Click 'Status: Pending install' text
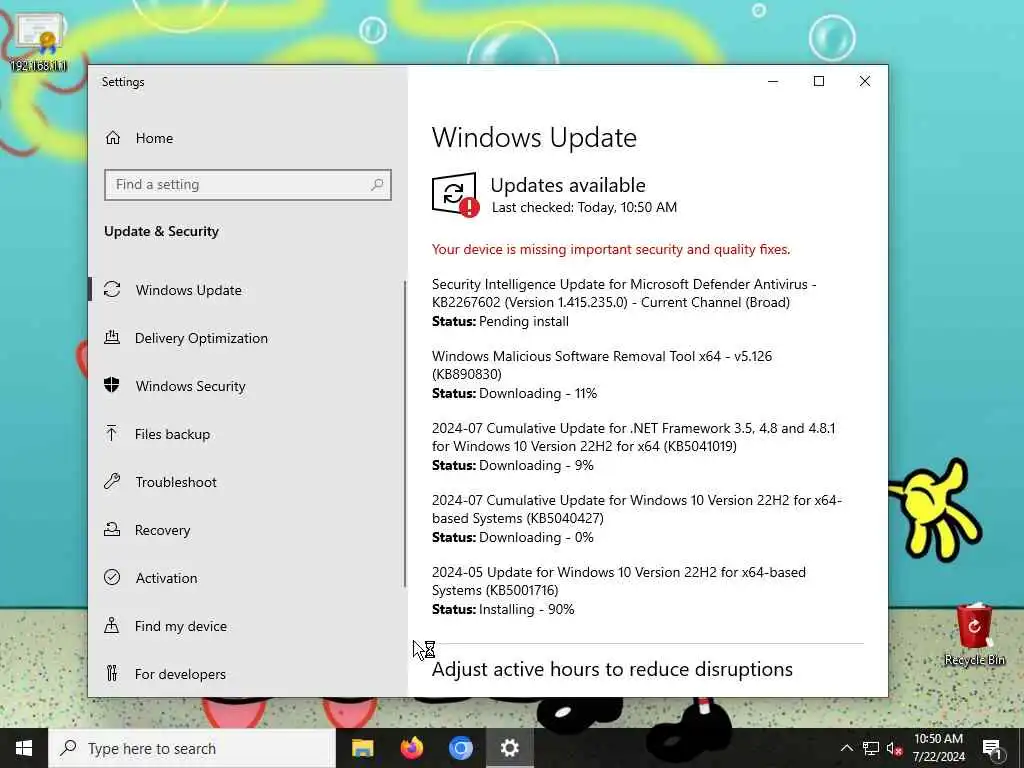1024x768 pixels. tap(500, 321)
